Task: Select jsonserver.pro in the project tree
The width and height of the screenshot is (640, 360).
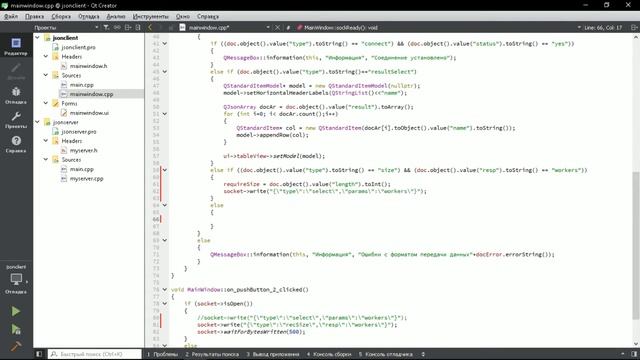Action: (79, 131)
